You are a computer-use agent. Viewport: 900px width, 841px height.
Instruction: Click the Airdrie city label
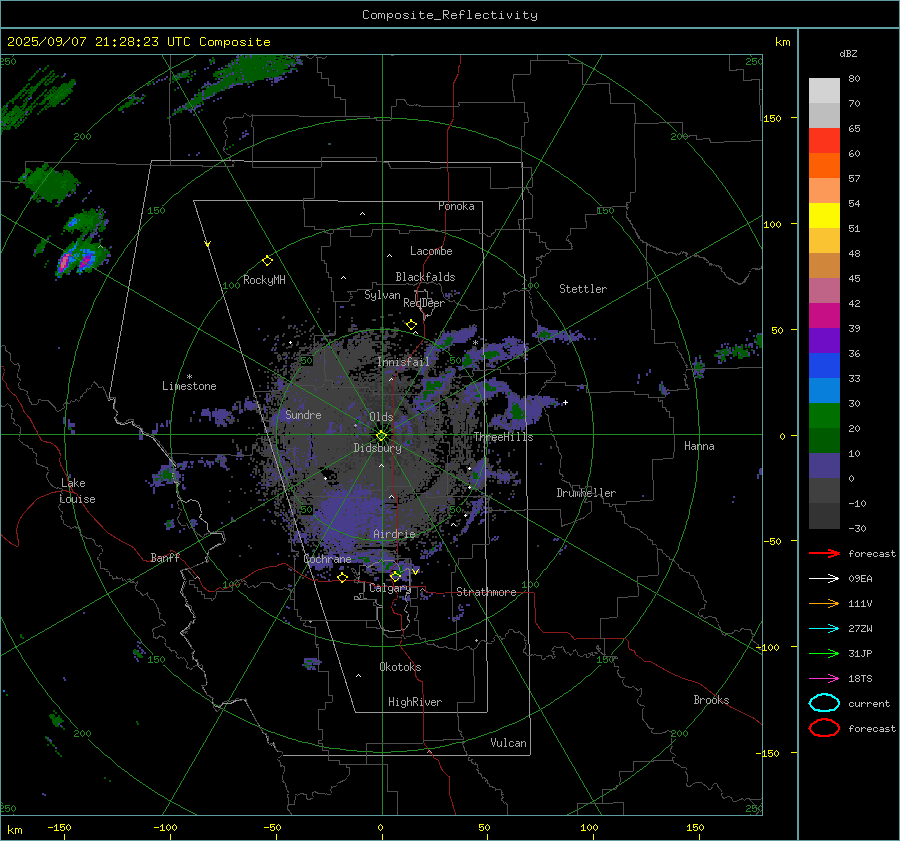(394, 534)
